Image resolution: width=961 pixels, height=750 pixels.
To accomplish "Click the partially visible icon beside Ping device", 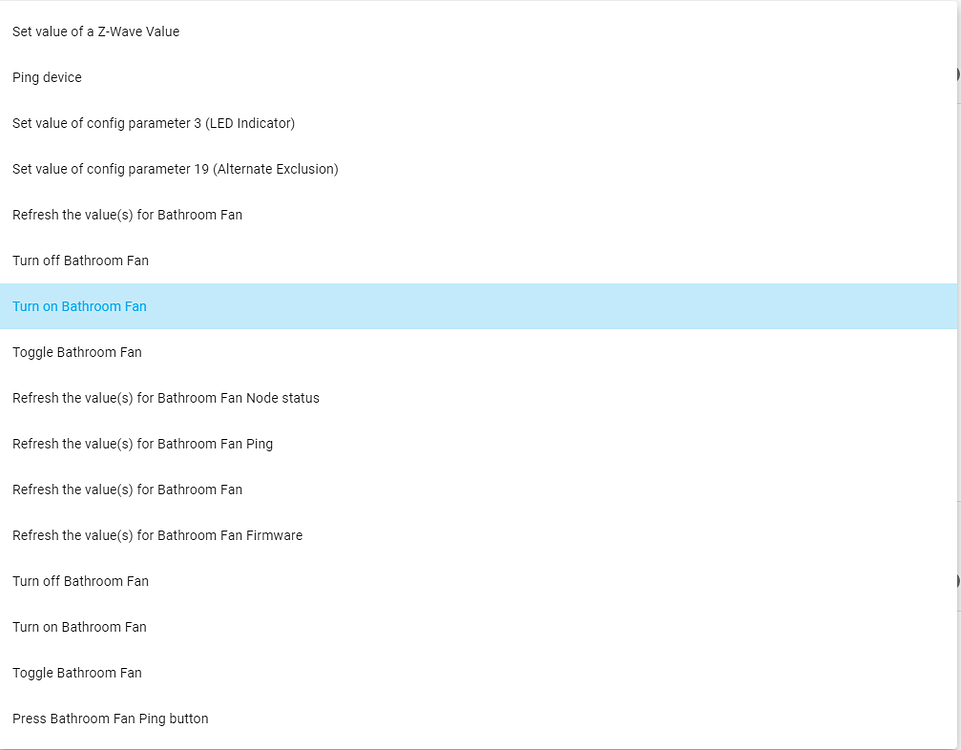I will pyautogui.click(x=956, y=74).
